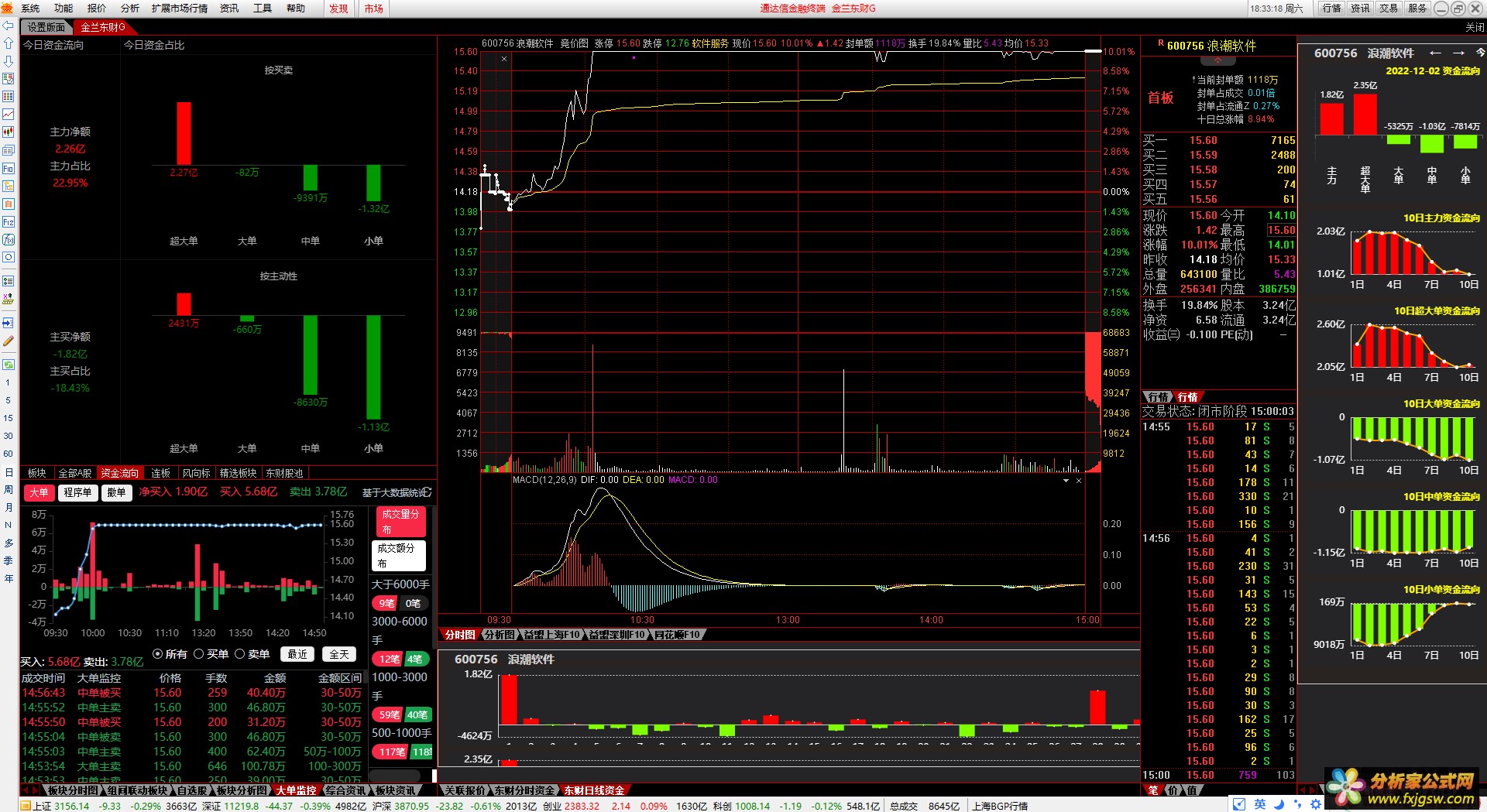1487x812 pixels.
Task: Click the up arrow icon in left sidebar
Action: pos(9,43)
